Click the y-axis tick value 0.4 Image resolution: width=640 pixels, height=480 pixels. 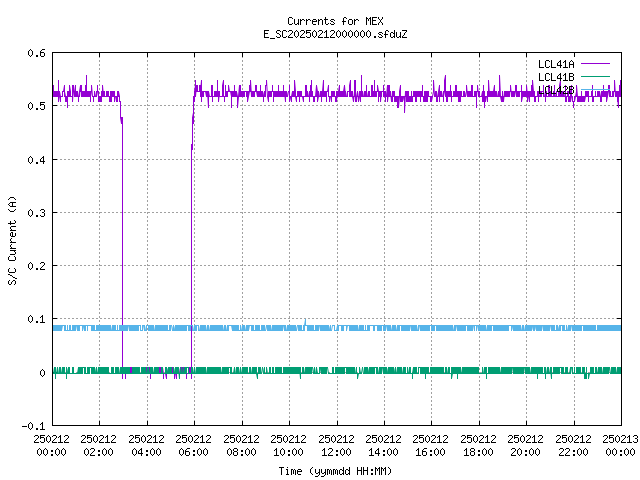pyautogui.click(x=36, y=160)
